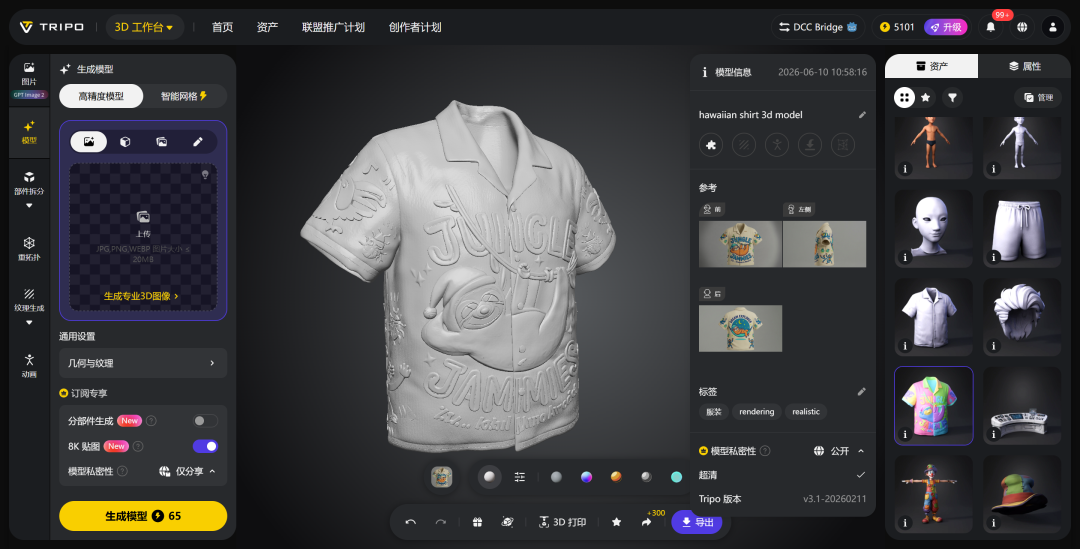The height and width of the screenshot is (549, 1080).
Task: Open the 图片 image tool in sidebar
Action: coord(29,74)
